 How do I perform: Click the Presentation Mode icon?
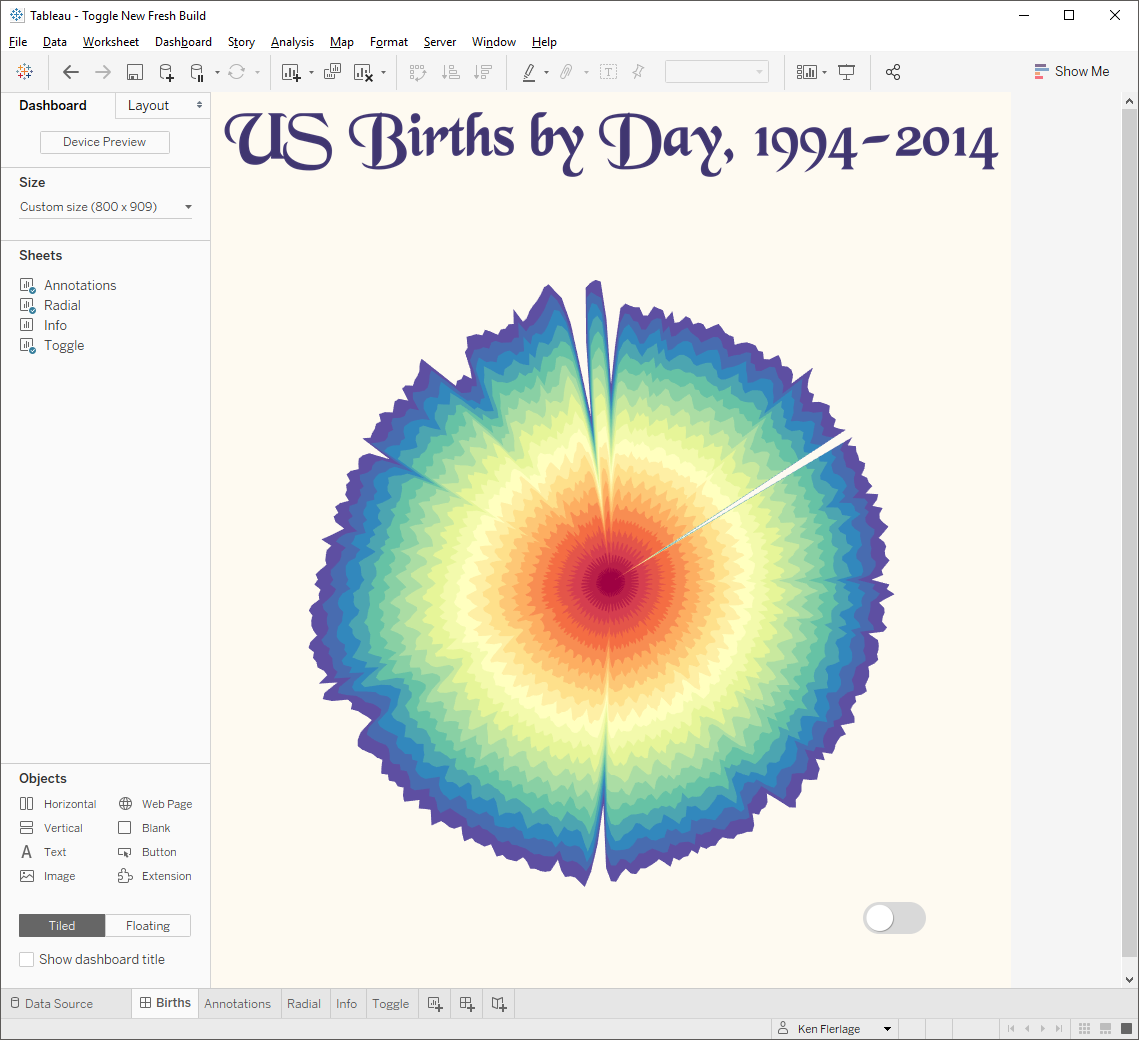tap(846, 71)
